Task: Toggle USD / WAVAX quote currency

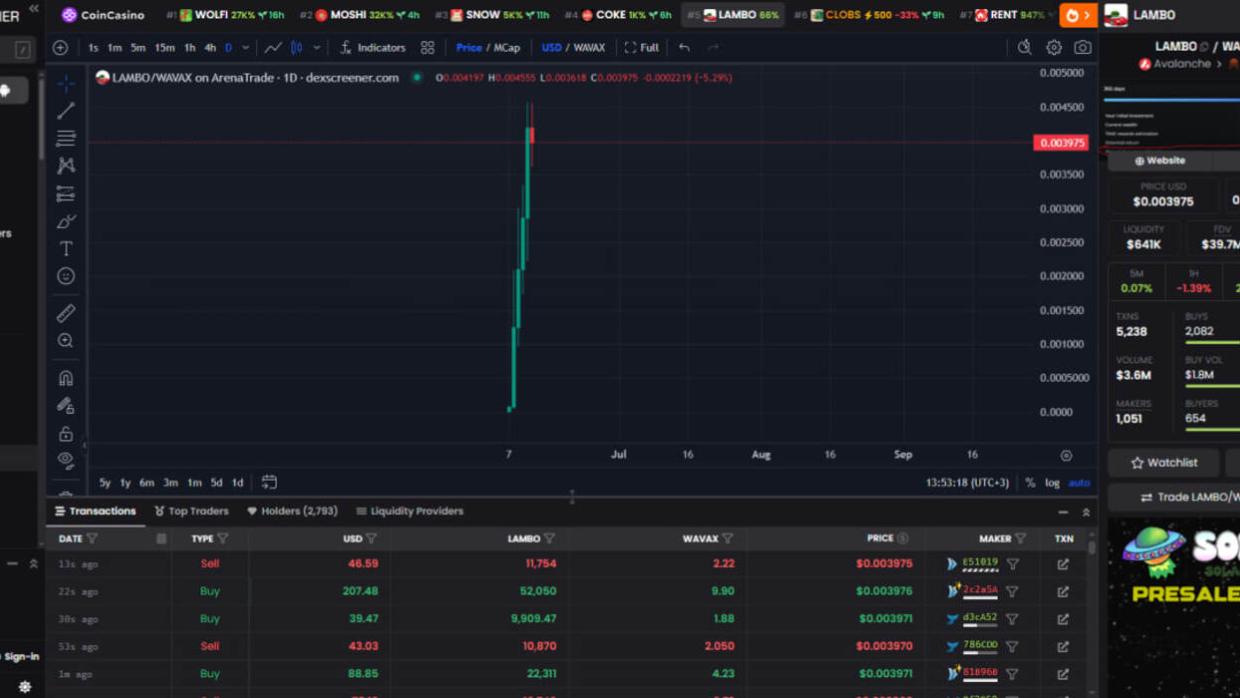Action: tap(573, 48)
